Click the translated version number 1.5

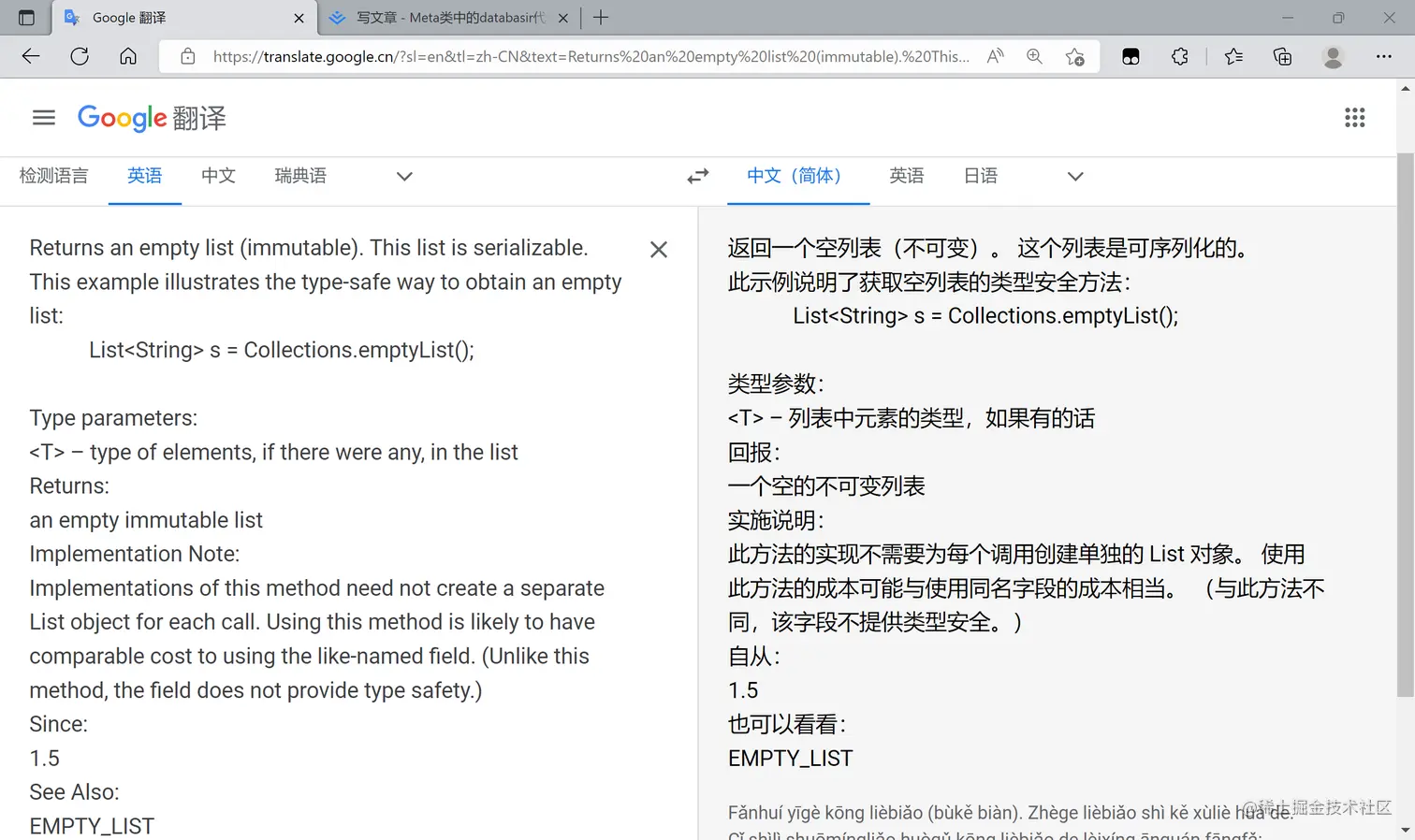tap(743, 690)
